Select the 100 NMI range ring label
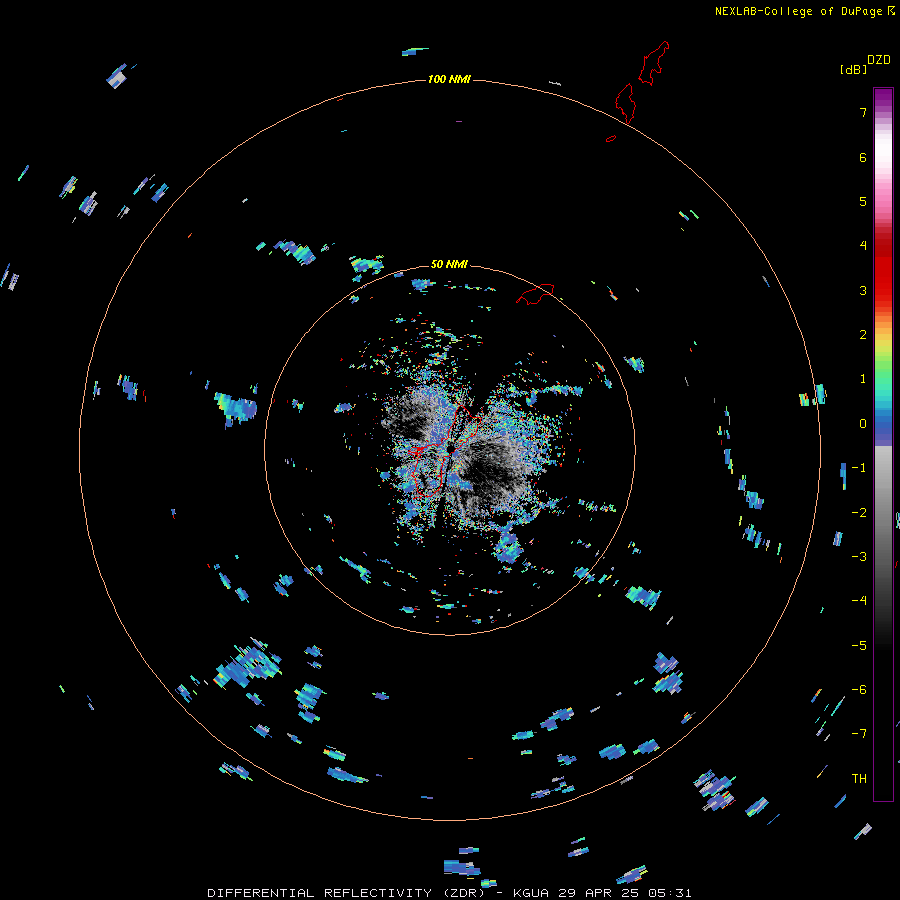 (449, 79)
